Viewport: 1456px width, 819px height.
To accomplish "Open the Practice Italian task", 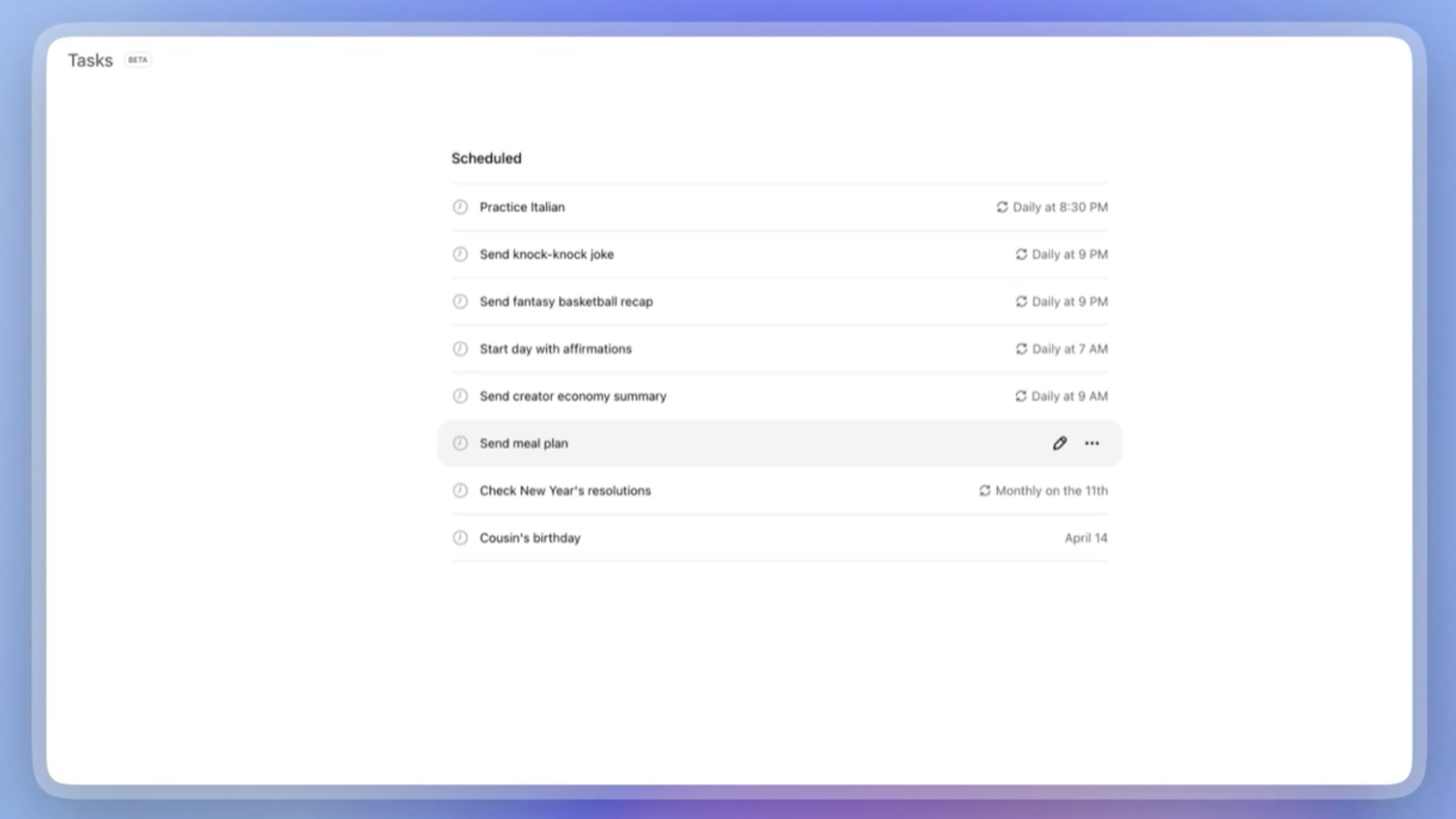I will pos(522,207).
